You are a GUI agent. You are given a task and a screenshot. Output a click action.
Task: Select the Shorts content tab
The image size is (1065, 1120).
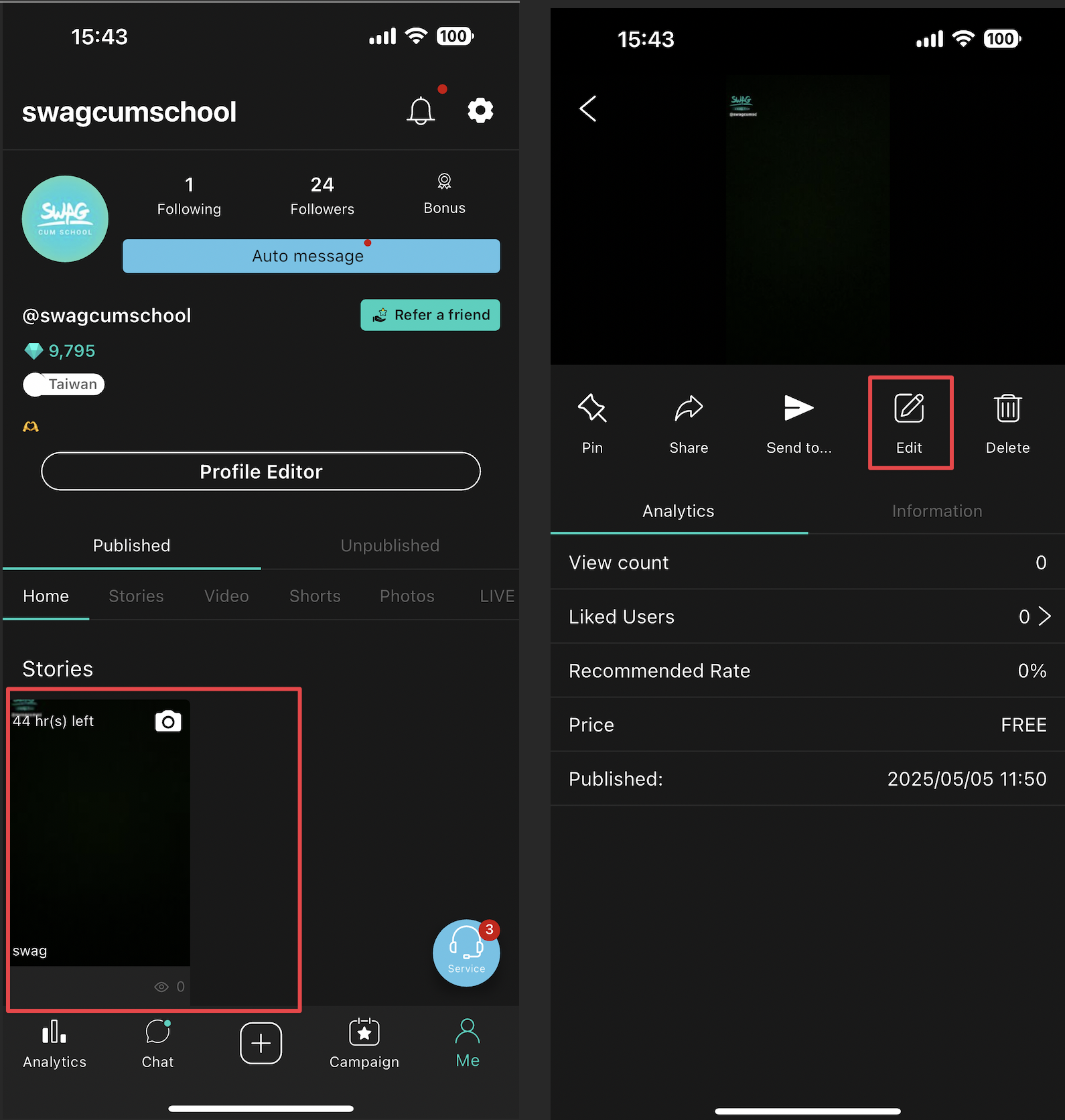(315, 596)
